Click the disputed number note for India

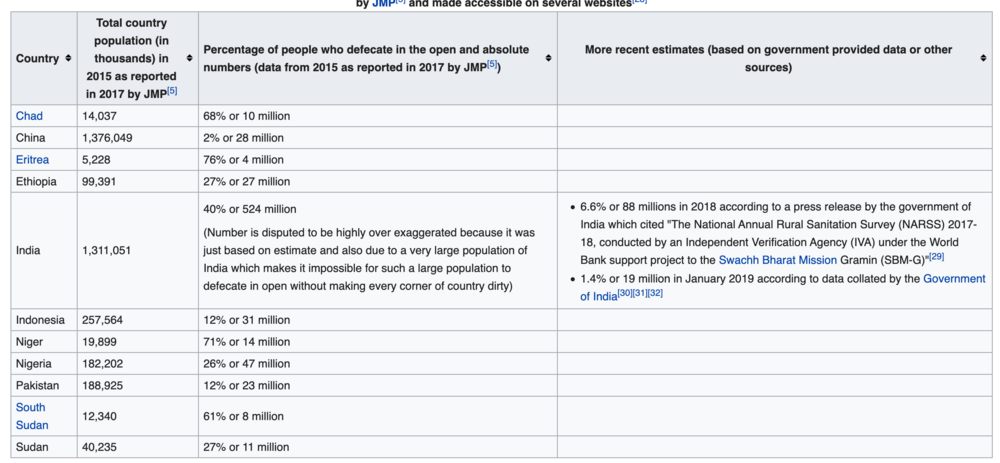369,260
